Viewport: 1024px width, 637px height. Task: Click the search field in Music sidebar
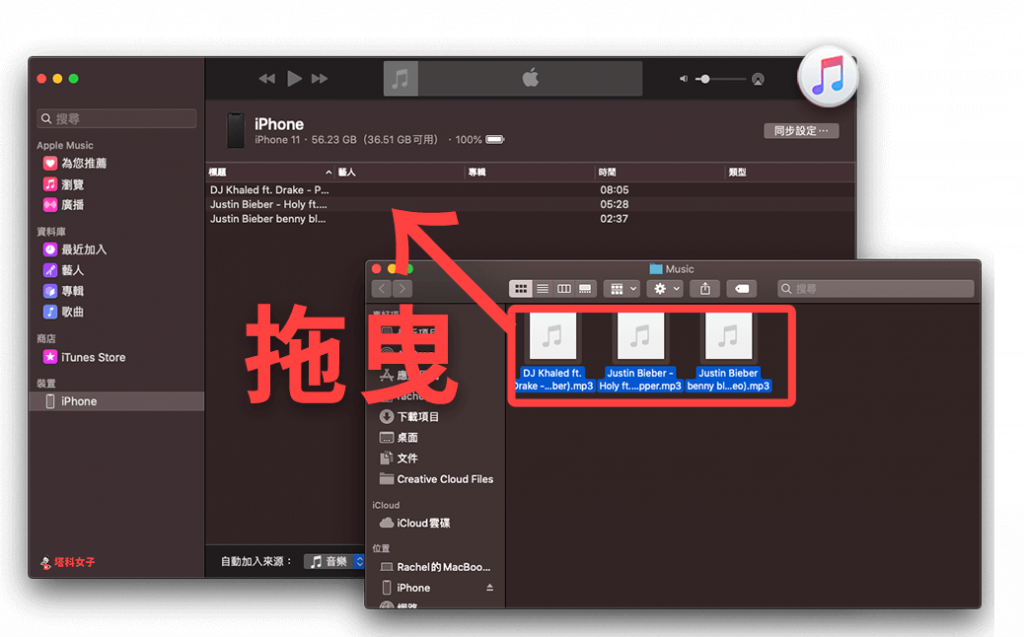tap(117, 118)
